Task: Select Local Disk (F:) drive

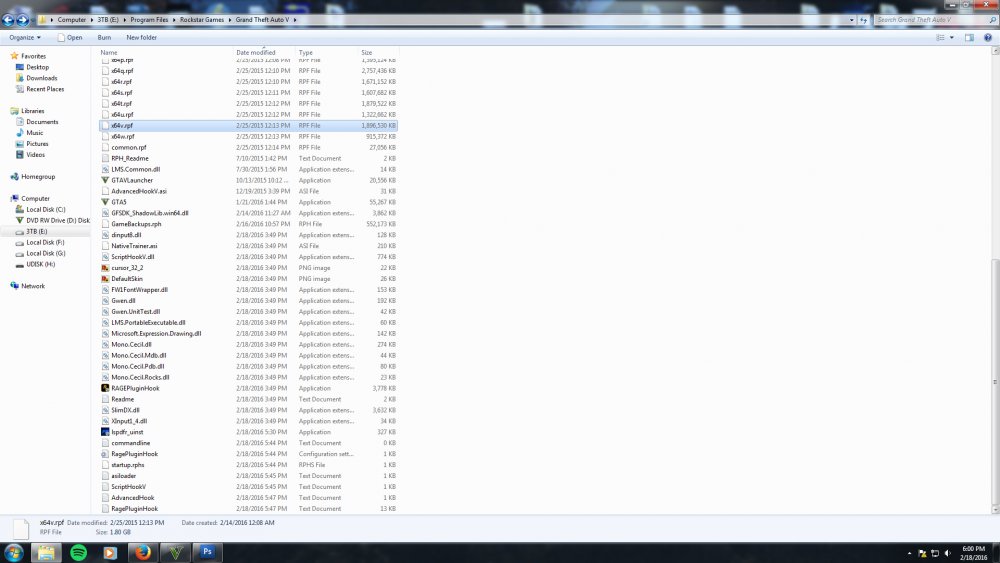Action: pos(45,242)
